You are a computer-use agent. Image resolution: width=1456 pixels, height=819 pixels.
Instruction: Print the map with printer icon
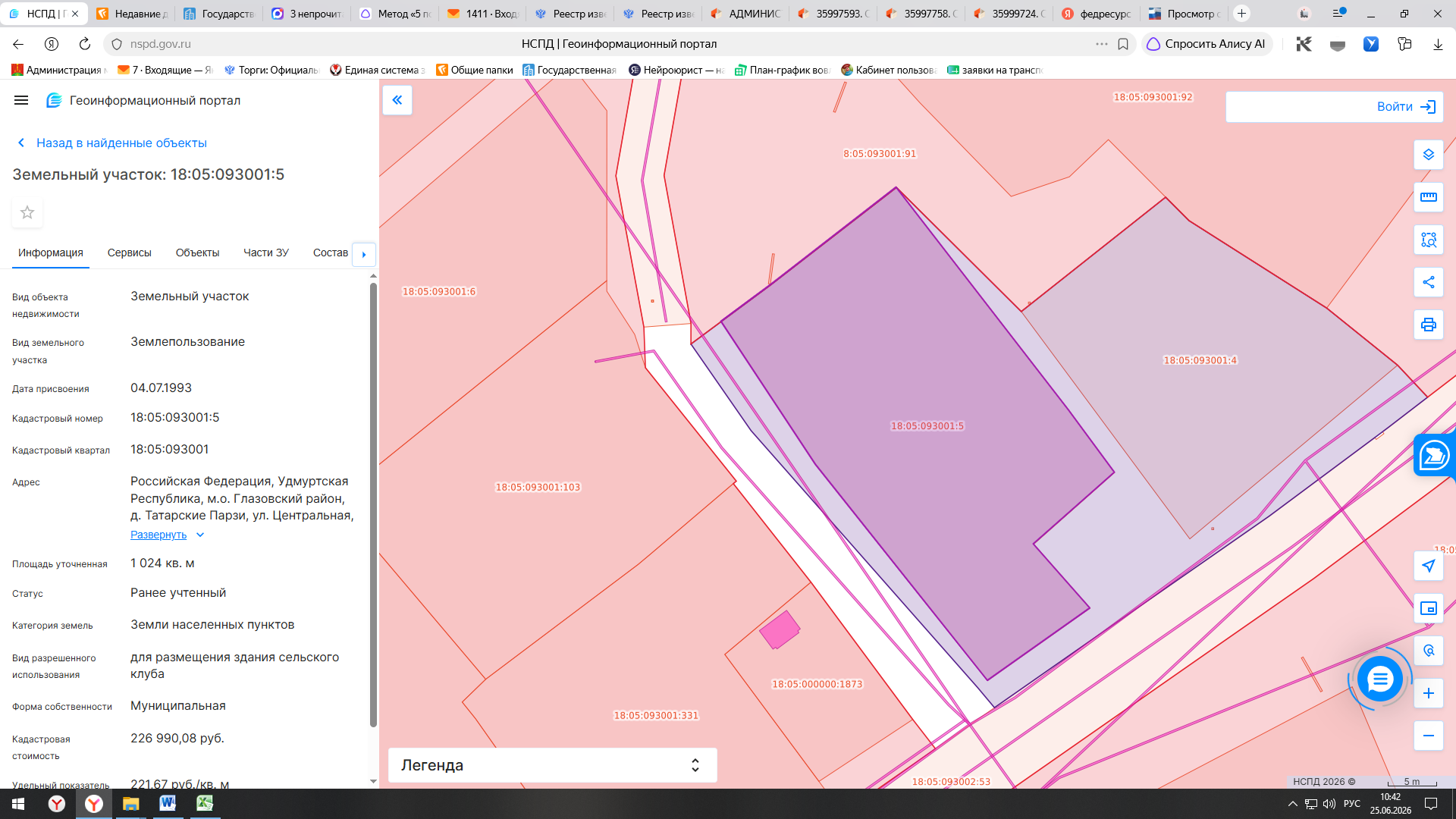(x=1429, y=325)
